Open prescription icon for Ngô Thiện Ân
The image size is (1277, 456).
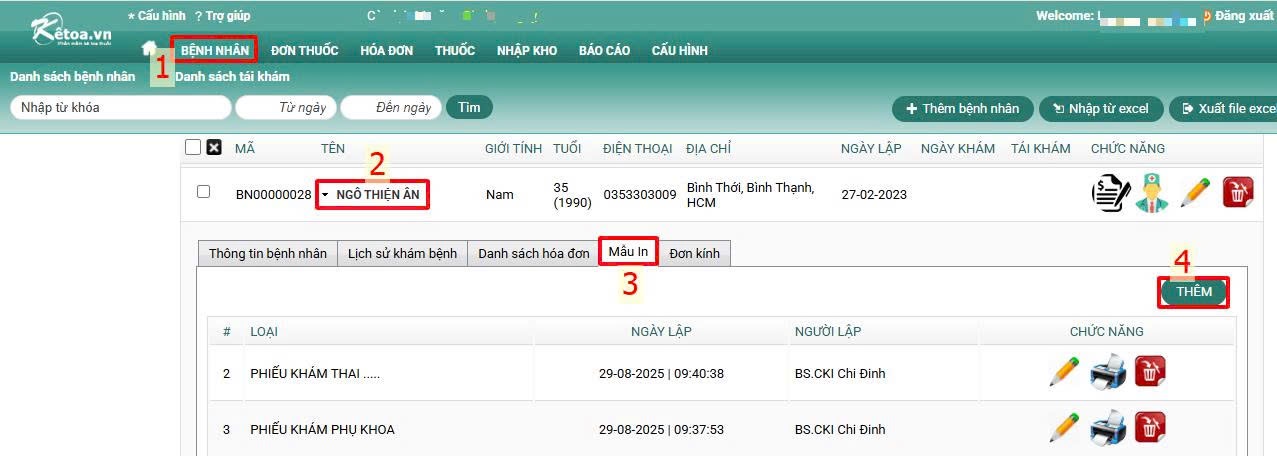[x=1109, y=193]
